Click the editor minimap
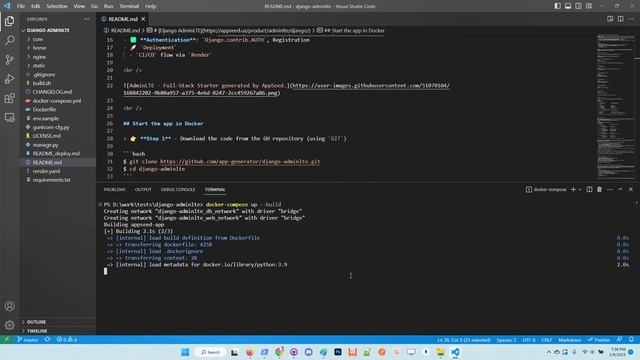This screenshot has height=360, width=640. [x=616, y=107]
